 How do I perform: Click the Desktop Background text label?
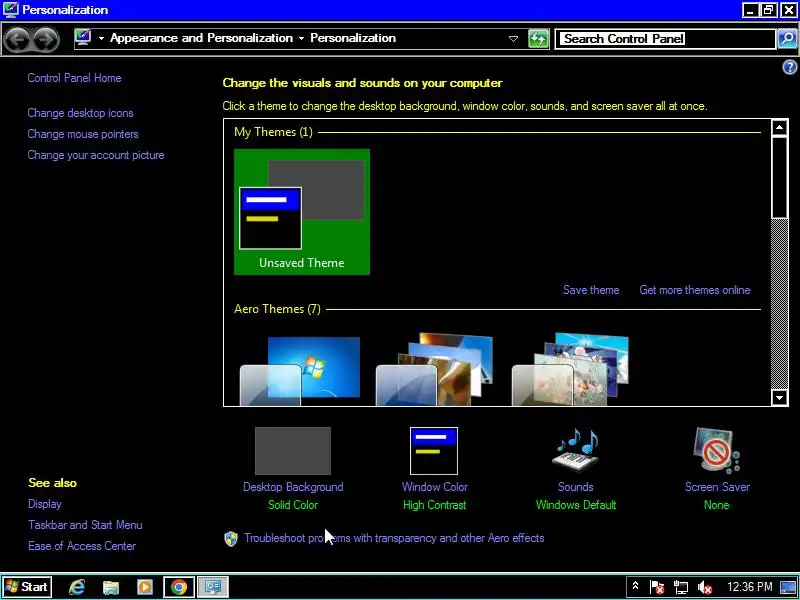coord(293,487)
